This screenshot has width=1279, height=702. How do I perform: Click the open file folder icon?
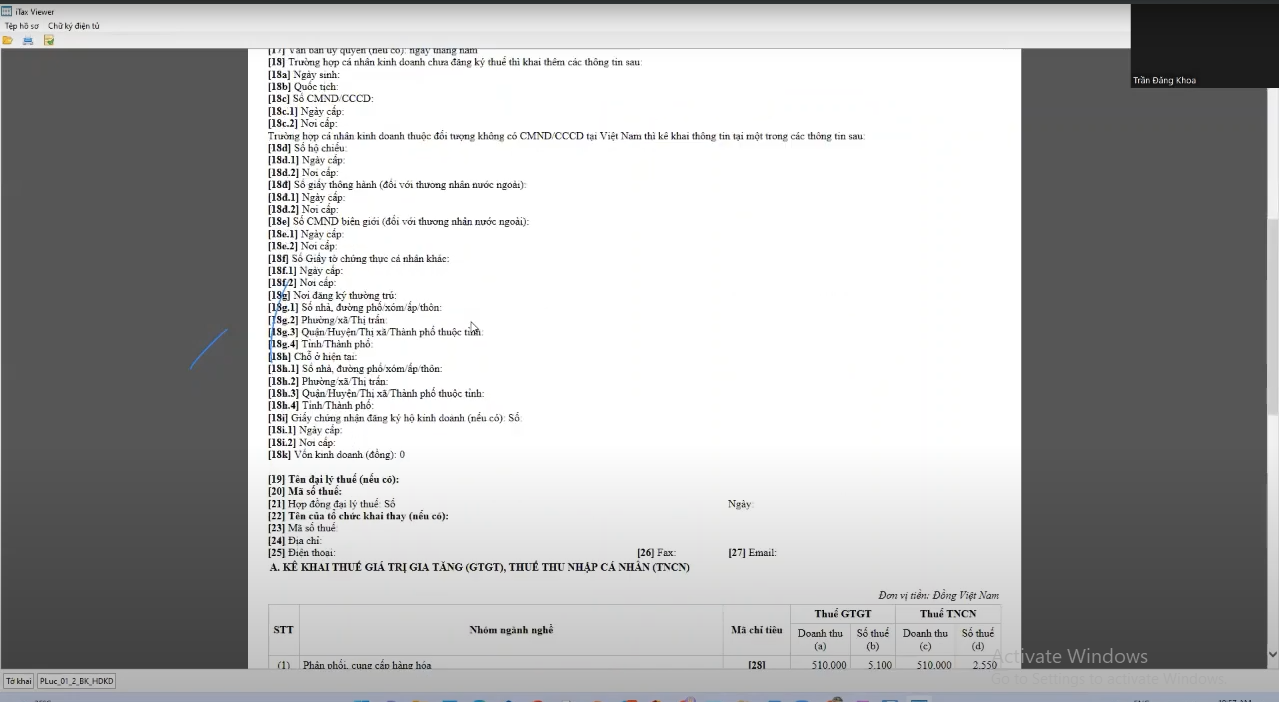click(x=8, y=40)
